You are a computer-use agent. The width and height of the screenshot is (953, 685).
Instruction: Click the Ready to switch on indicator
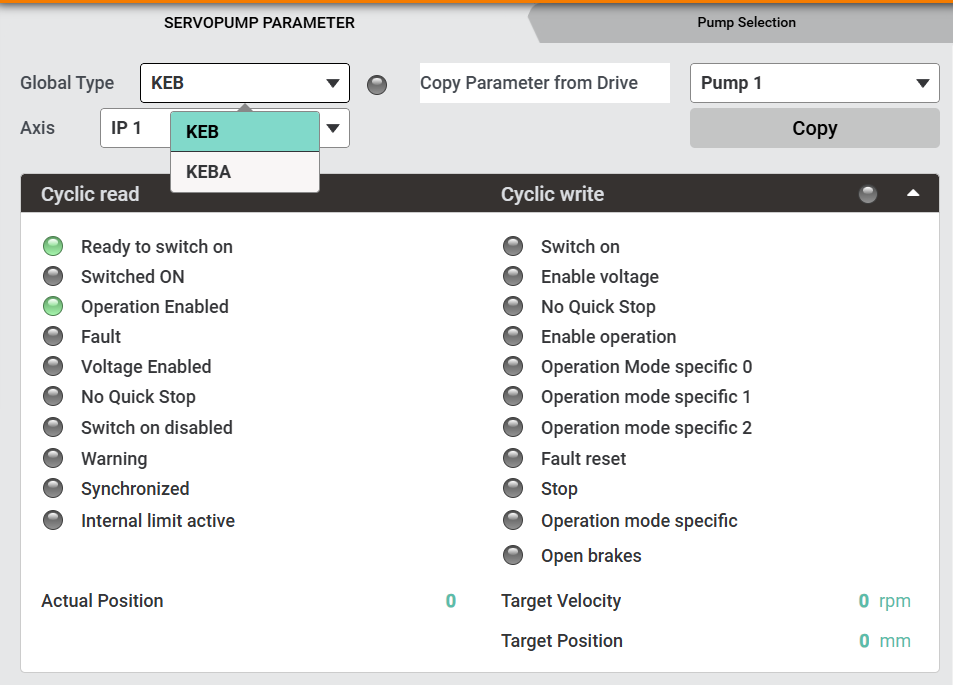(x=53, y=247)
